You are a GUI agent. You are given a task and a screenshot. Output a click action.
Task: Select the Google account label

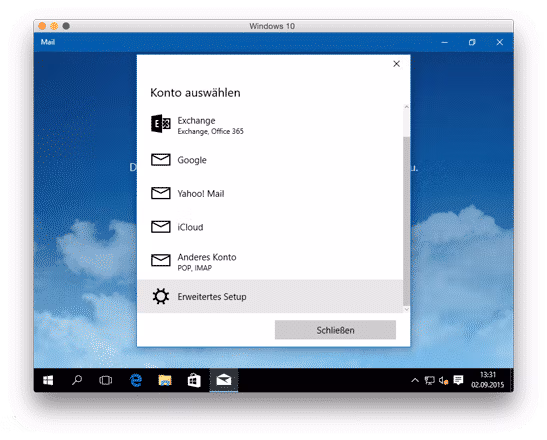192,160
